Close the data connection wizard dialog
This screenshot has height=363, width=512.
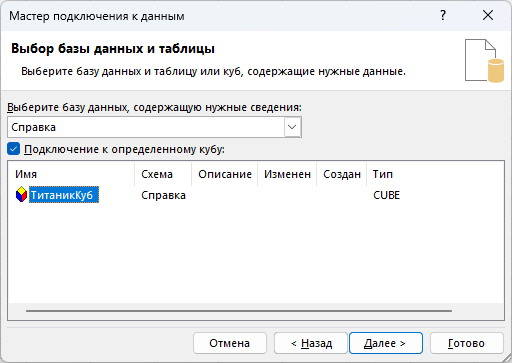coord(488,15)
